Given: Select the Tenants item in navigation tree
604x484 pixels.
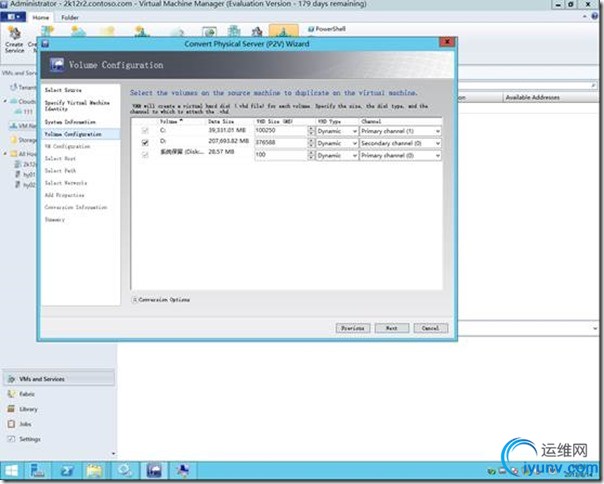Looking at the screenshot, I should click(22, 87).
